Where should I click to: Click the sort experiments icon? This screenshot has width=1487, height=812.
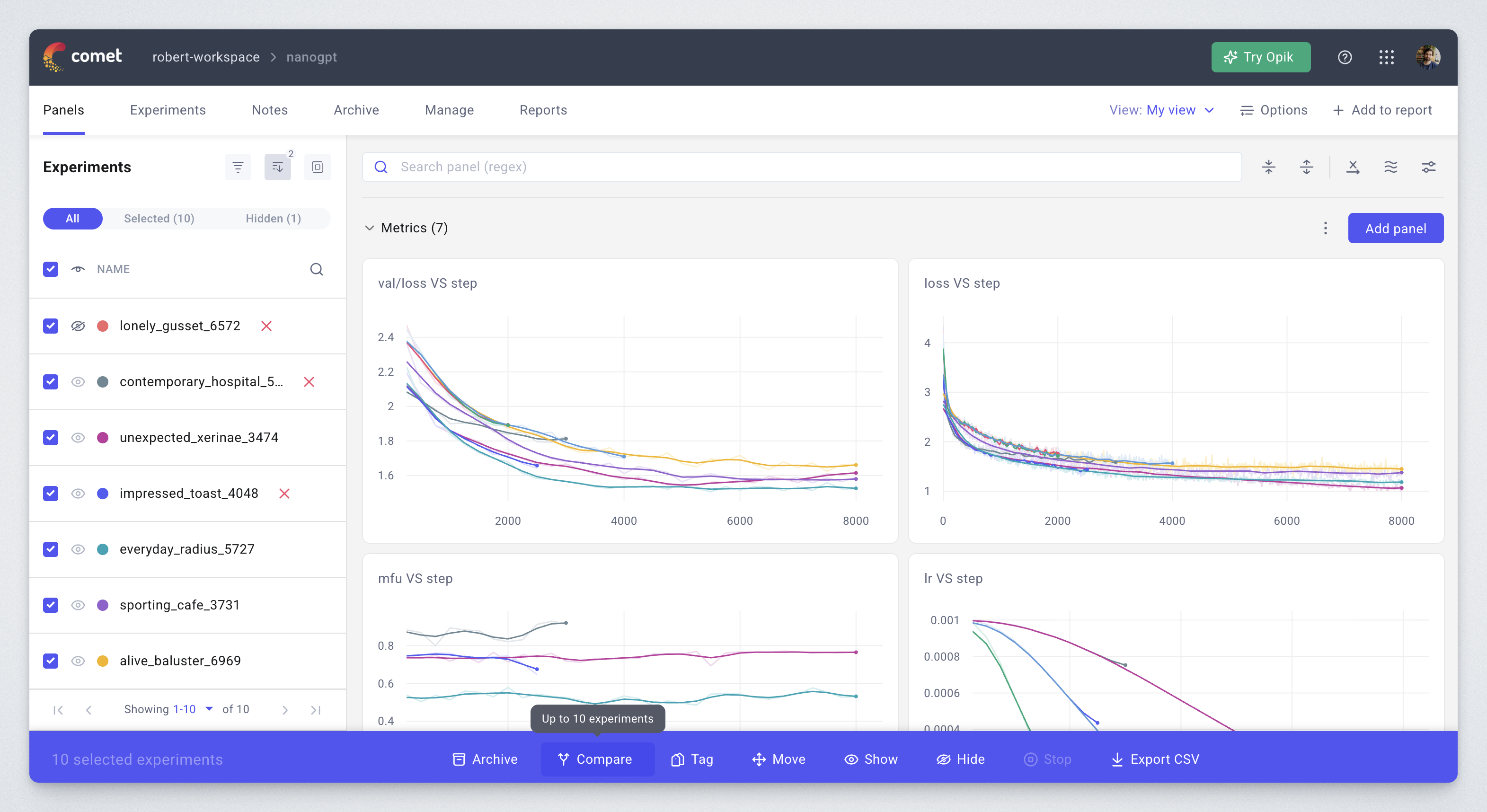(278, 168)
